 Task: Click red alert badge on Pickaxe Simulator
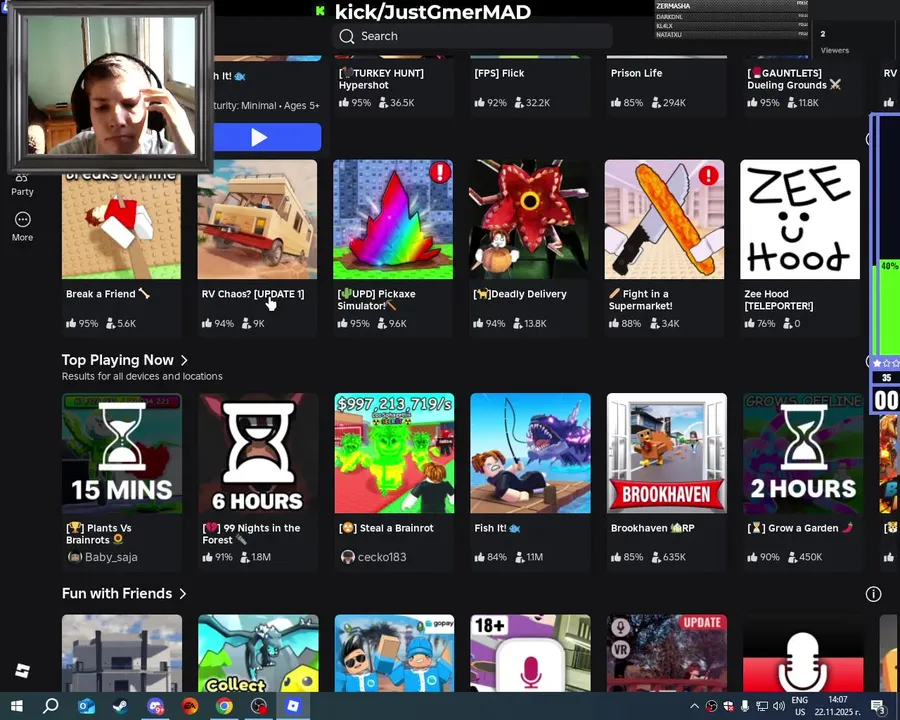(x=440, y=172)
